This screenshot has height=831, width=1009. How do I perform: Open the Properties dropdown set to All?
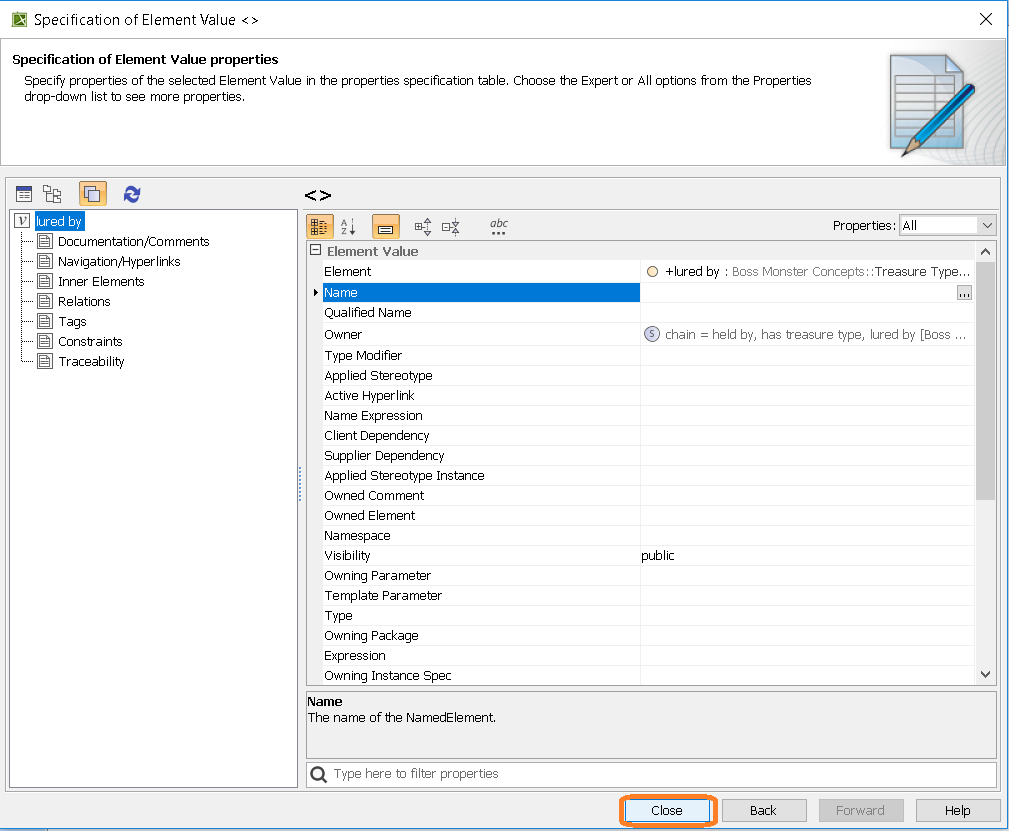tap(946, 226)
